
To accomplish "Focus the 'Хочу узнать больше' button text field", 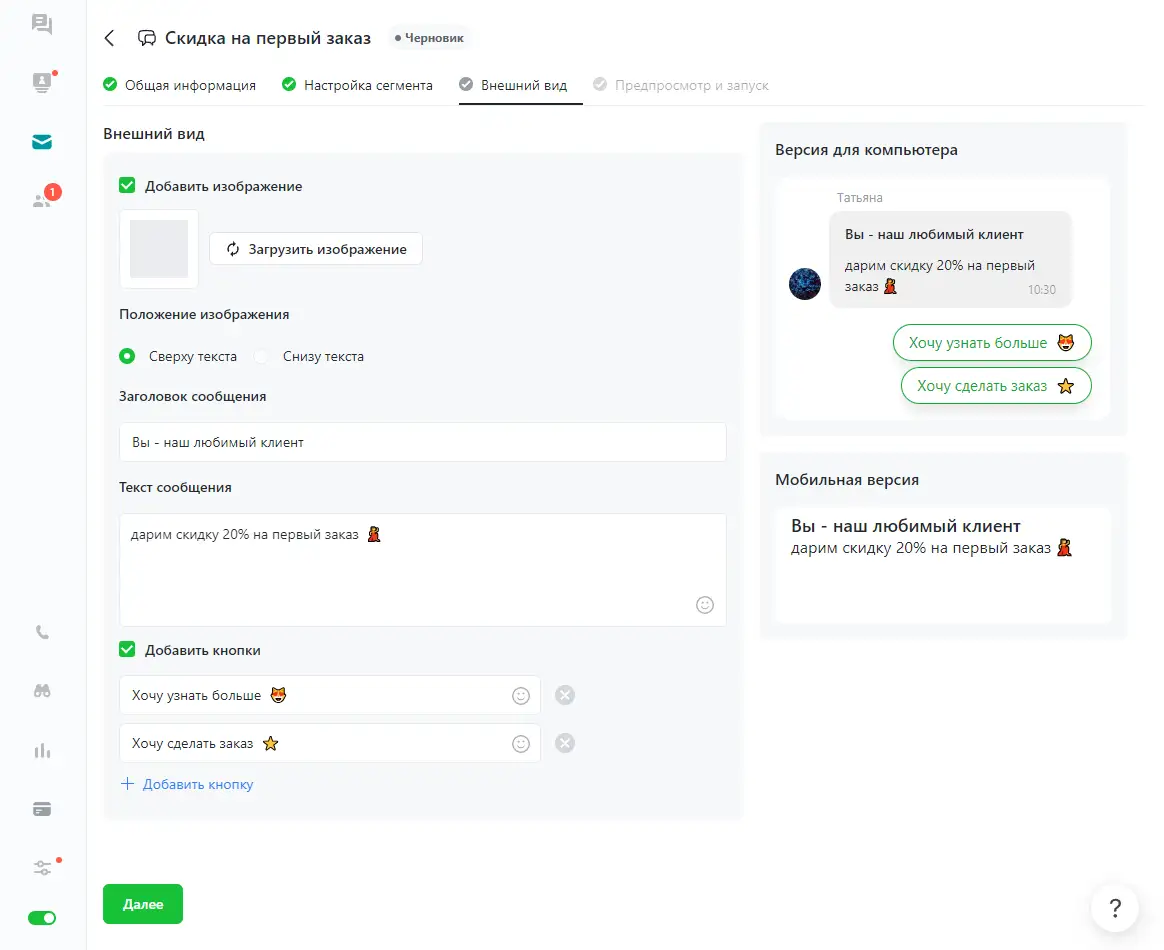I will point(330,695).
